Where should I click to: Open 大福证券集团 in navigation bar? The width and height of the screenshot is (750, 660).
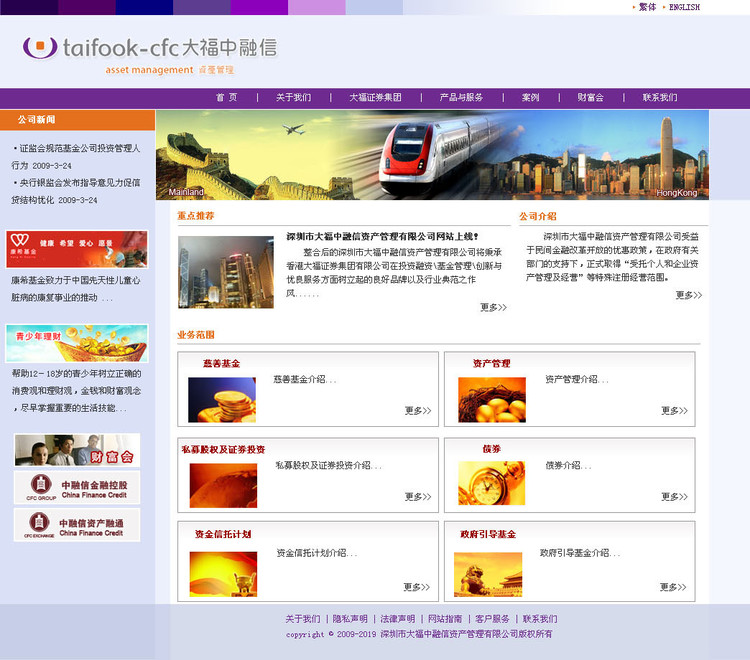tap(375, 98)
